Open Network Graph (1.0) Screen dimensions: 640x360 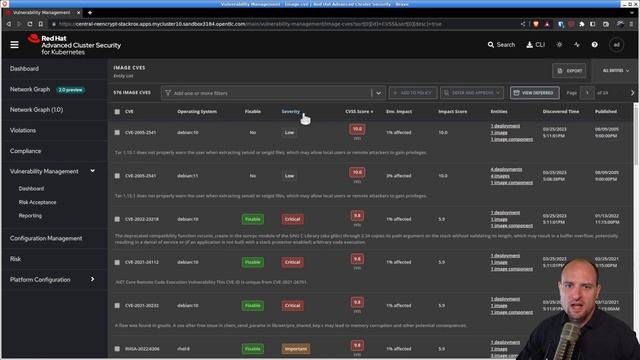(x=36, y=110)
